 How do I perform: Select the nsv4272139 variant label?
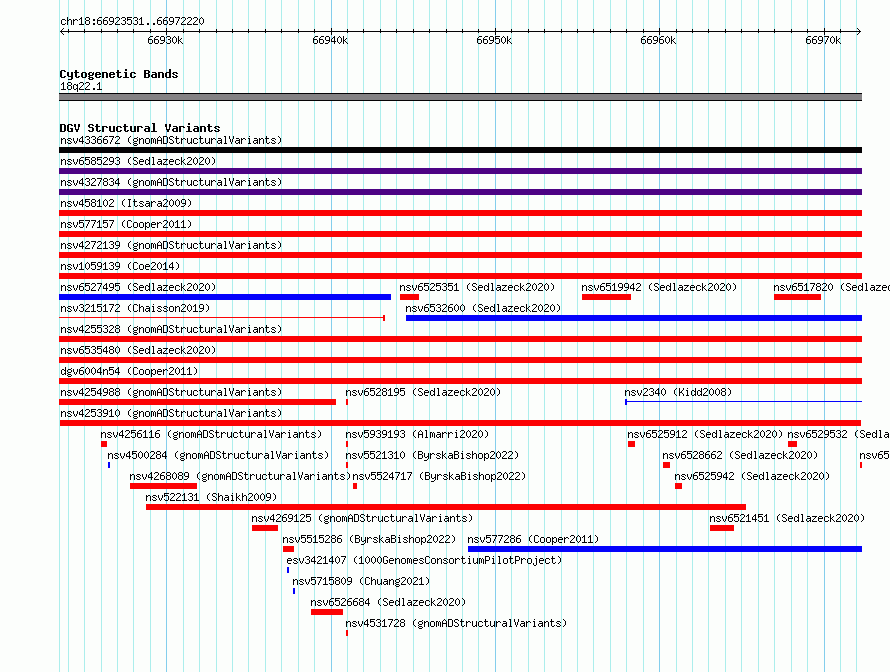coord(171,245)
